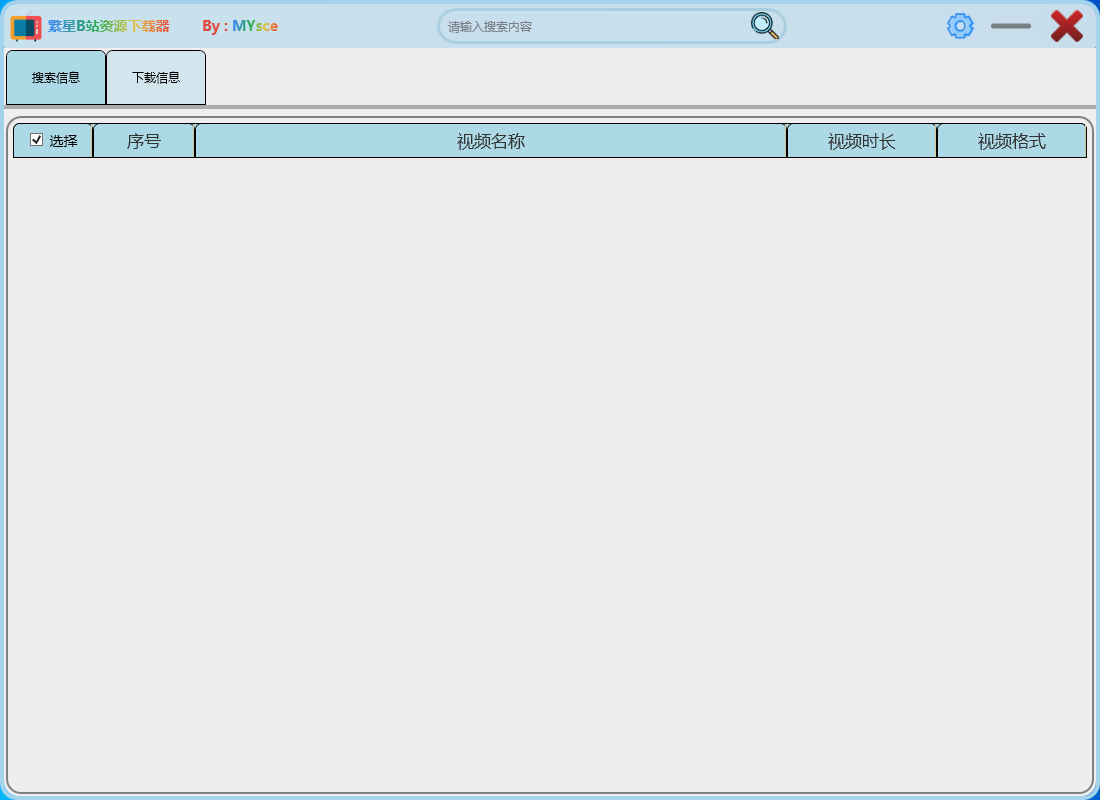Image resolution: width=1100 pixels, height=800 pixels.
Task: Click the 序号 column header
Action: (144, 141)
